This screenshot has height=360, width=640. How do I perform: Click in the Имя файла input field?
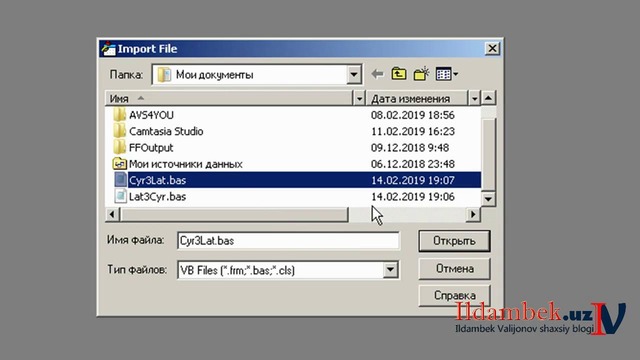tap(288, 240)
